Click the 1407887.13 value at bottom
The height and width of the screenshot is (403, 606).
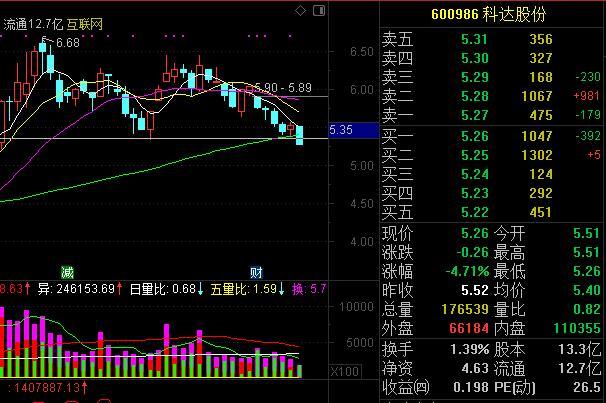point(48,387)
